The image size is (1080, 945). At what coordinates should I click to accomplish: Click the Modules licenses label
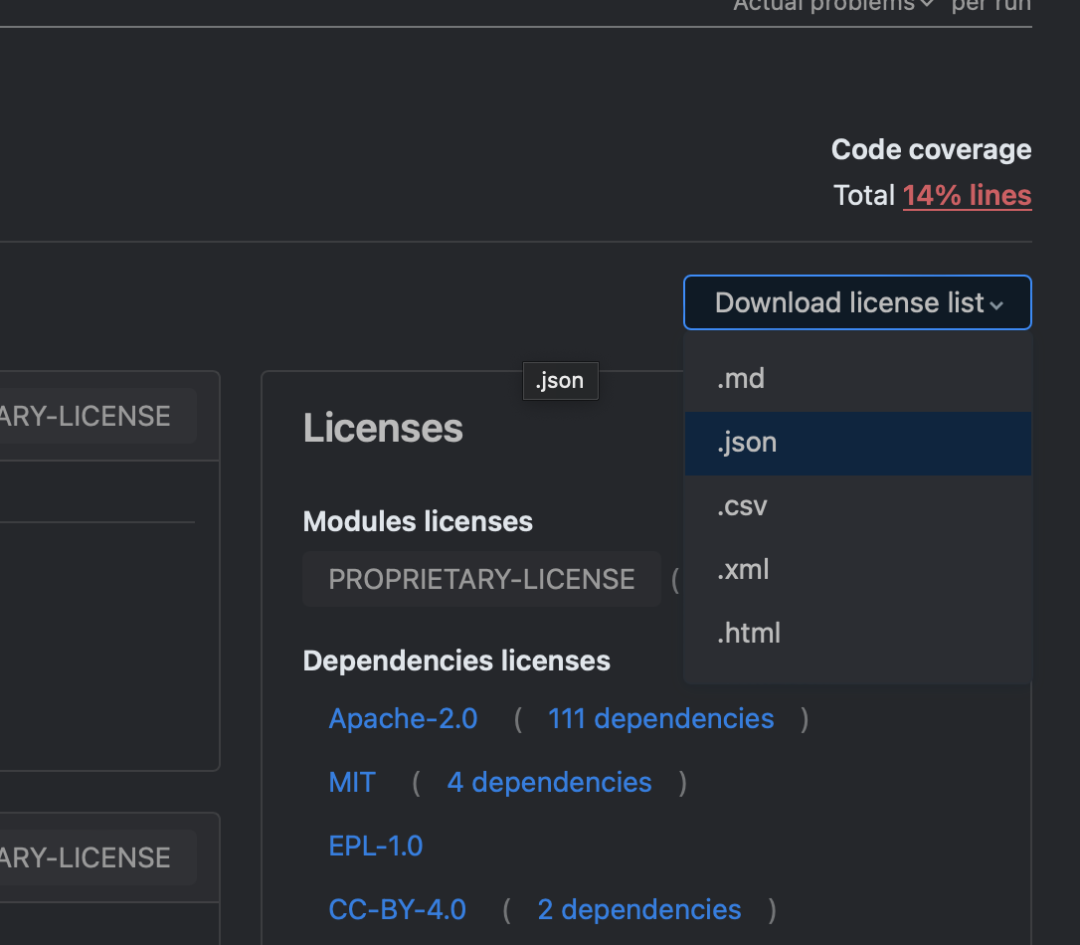pos(418,521)
